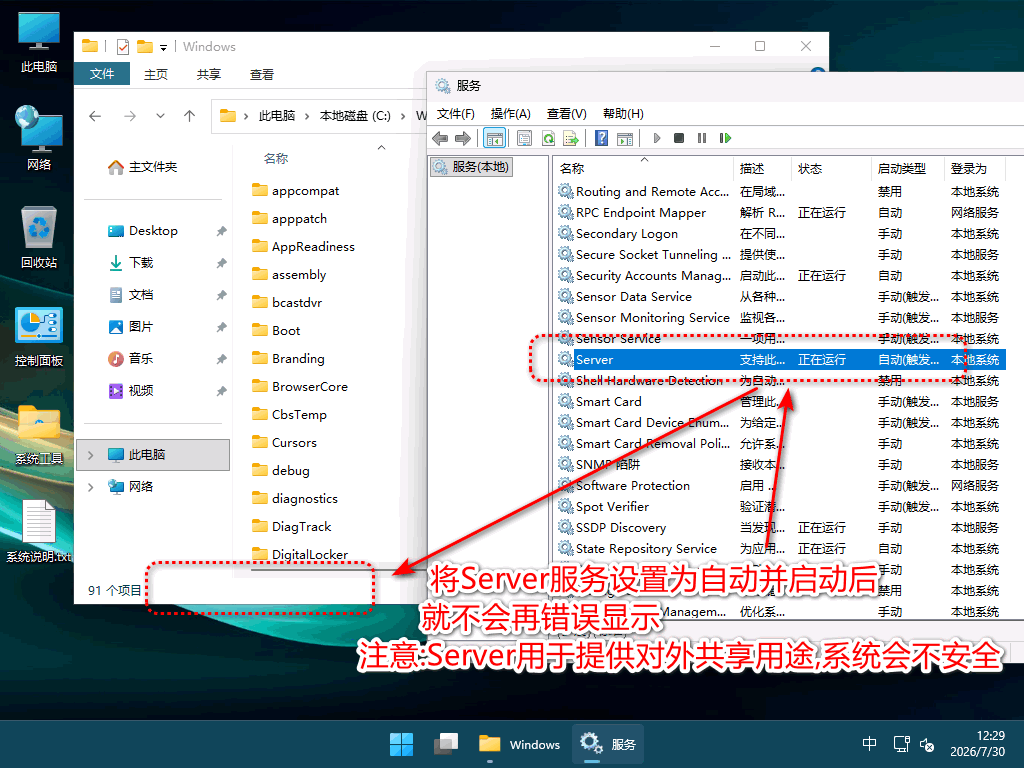The width and height of the screenshot is (1024, 768).
Task: Click the network tray icon
Action: (901, 744)
